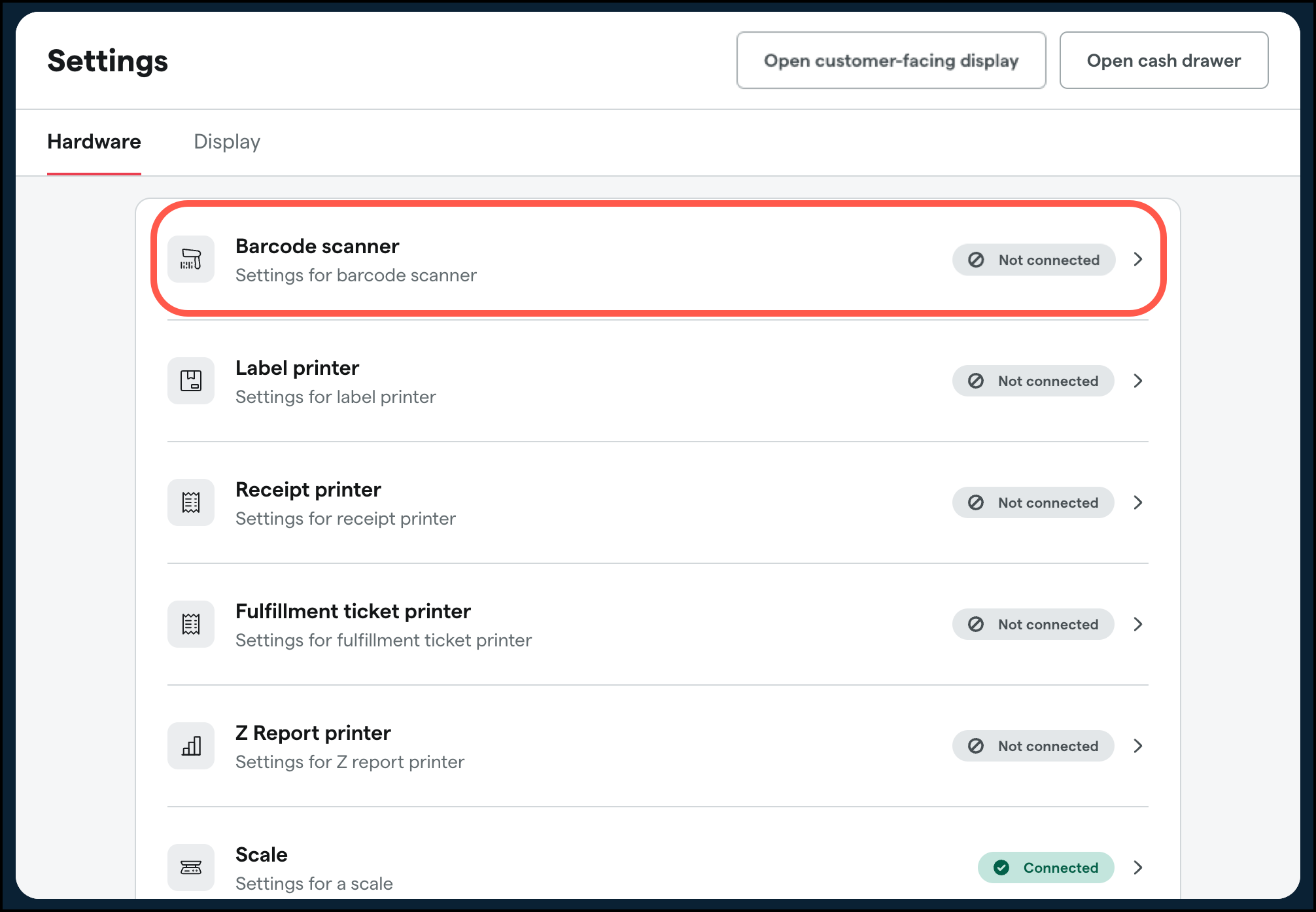1316x912 pixels.
Task: Select the Hardware tab
Action: tap(94, 141)
